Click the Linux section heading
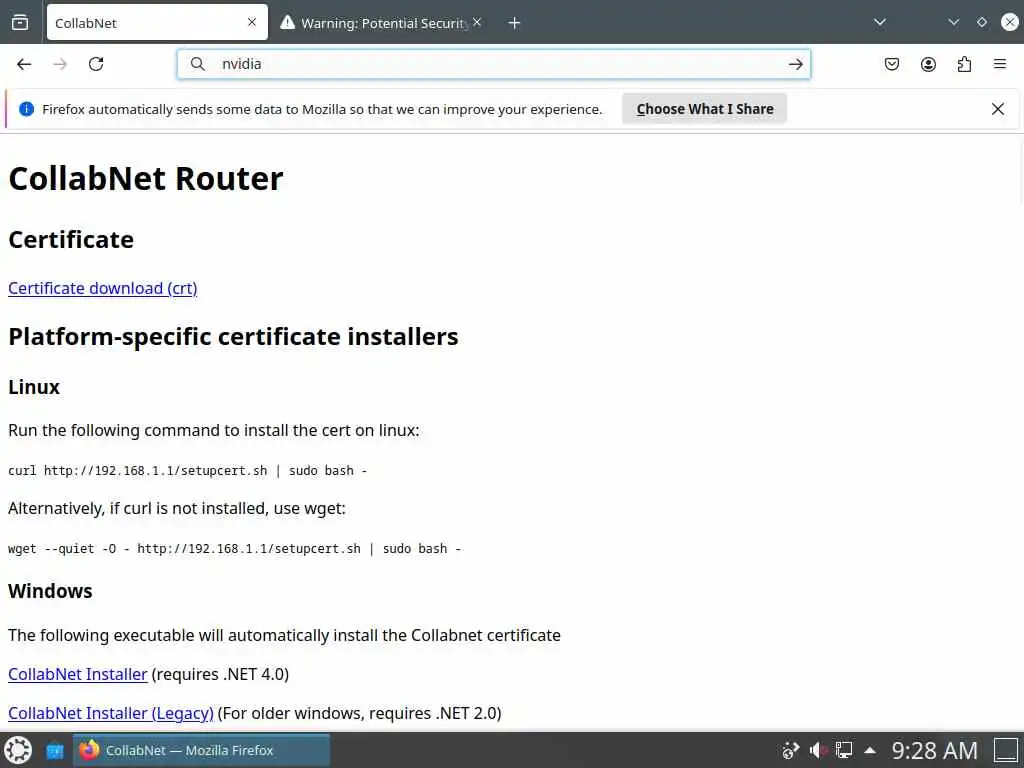The height and width of the screenshot is (768, 1024). (x=34, y=387)
